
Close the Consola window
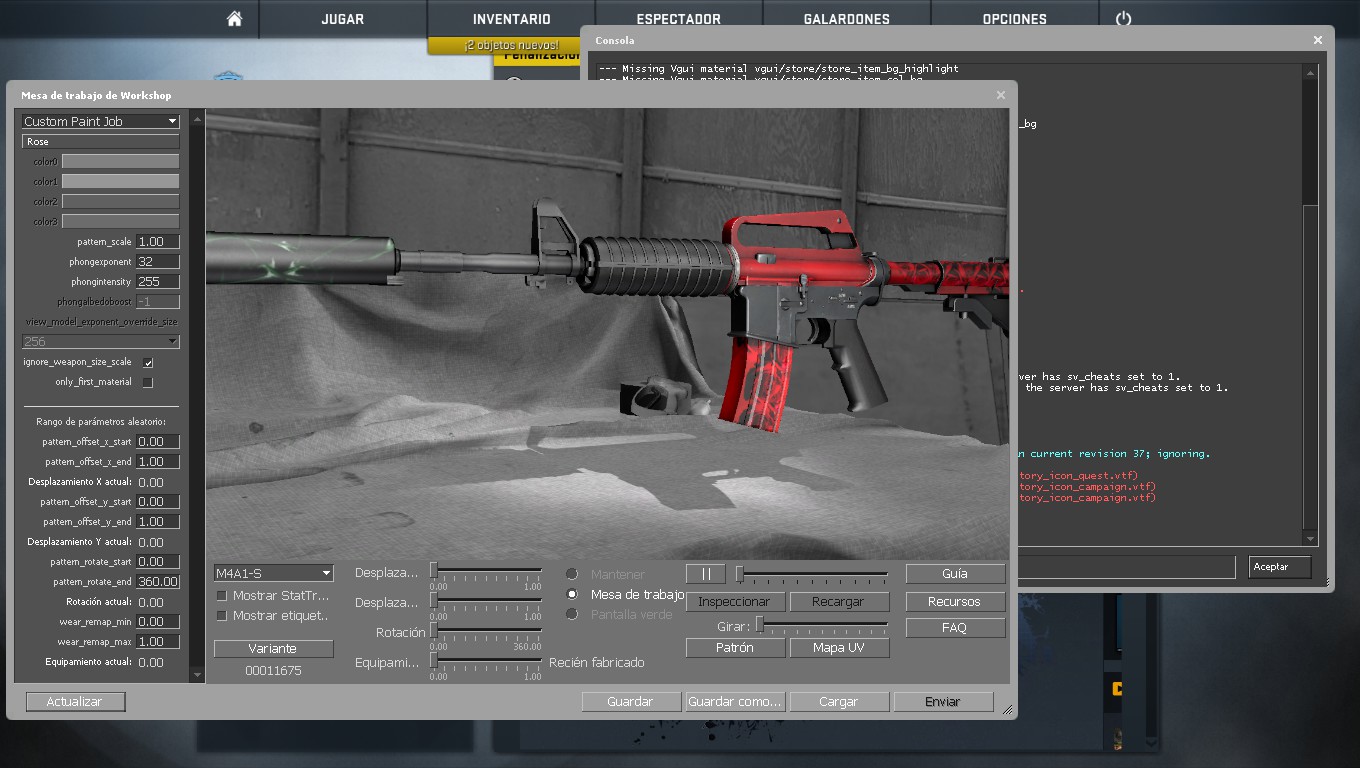pyautogui.click(x=1318, y=40)
